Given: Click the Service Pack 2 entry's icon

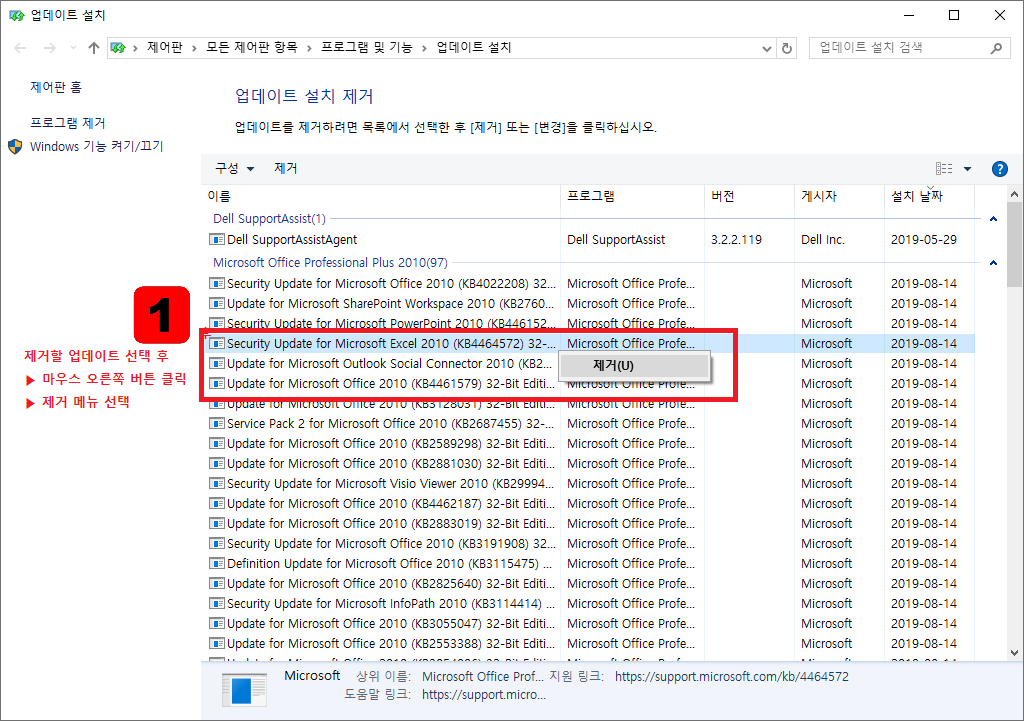Looking at the screenshot, I should point(217,423).
